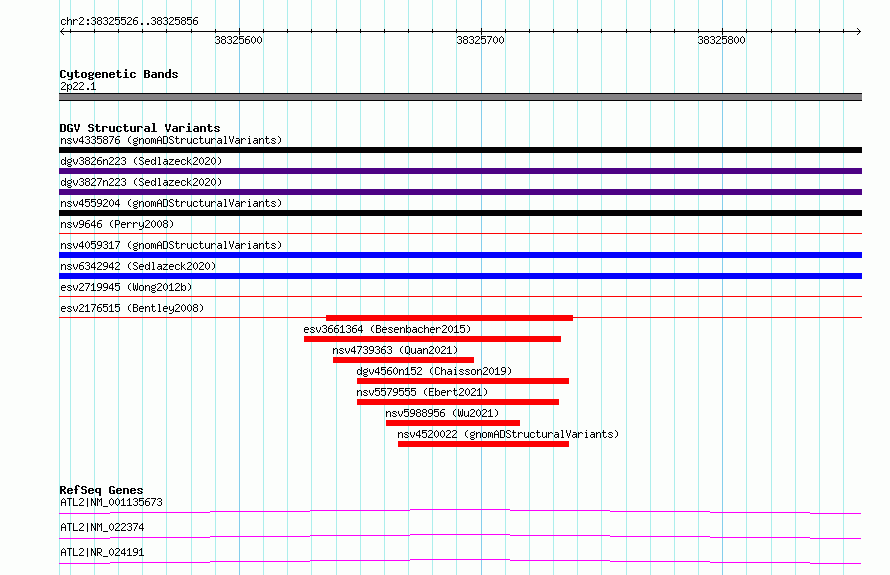Open variant nsv6342942 (Sedlazeck2020) label
The width and height of the screenshot is (890, 575).
click(138, 266)
